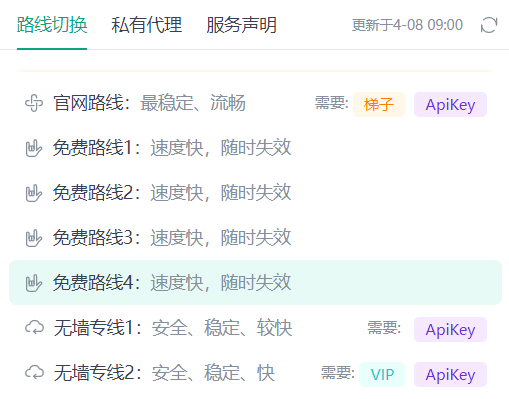
Task: Pick the 免费路线3 route
Action: (x=255, y=238)
